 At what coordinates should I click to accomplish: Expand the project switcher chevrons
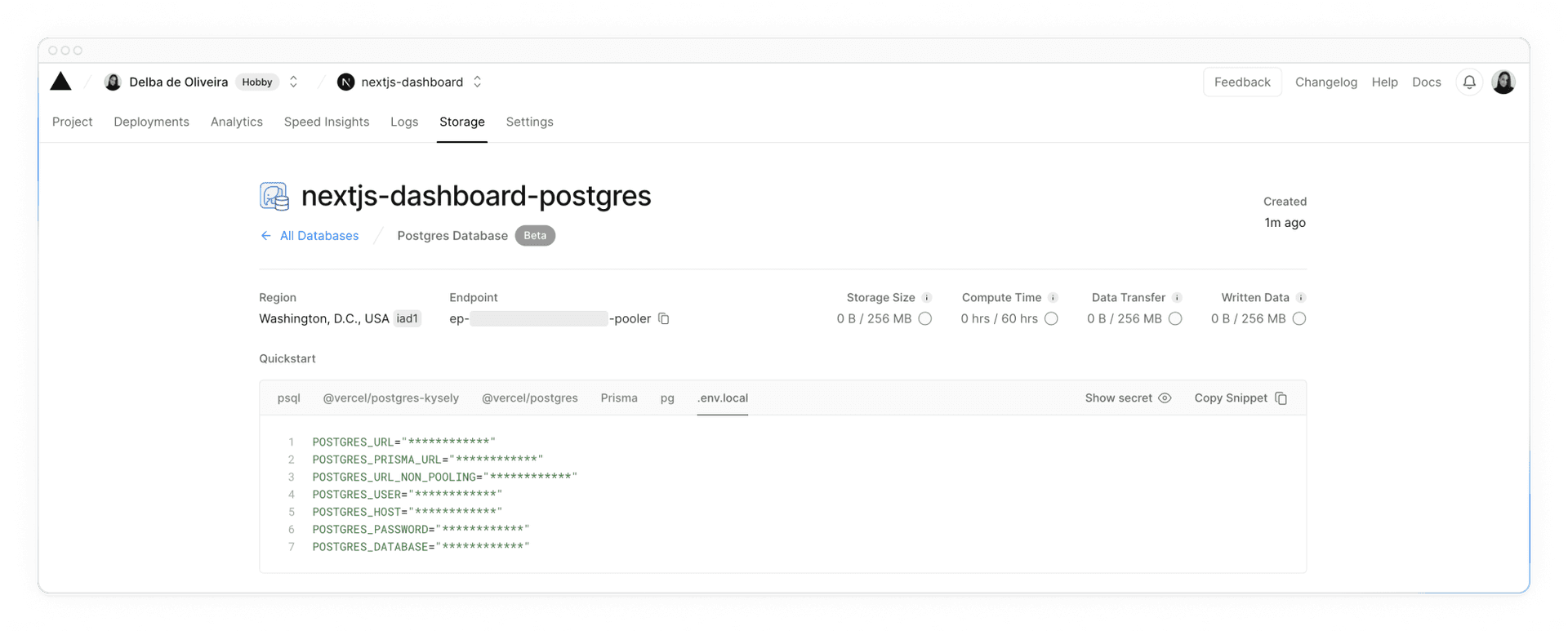478,82
